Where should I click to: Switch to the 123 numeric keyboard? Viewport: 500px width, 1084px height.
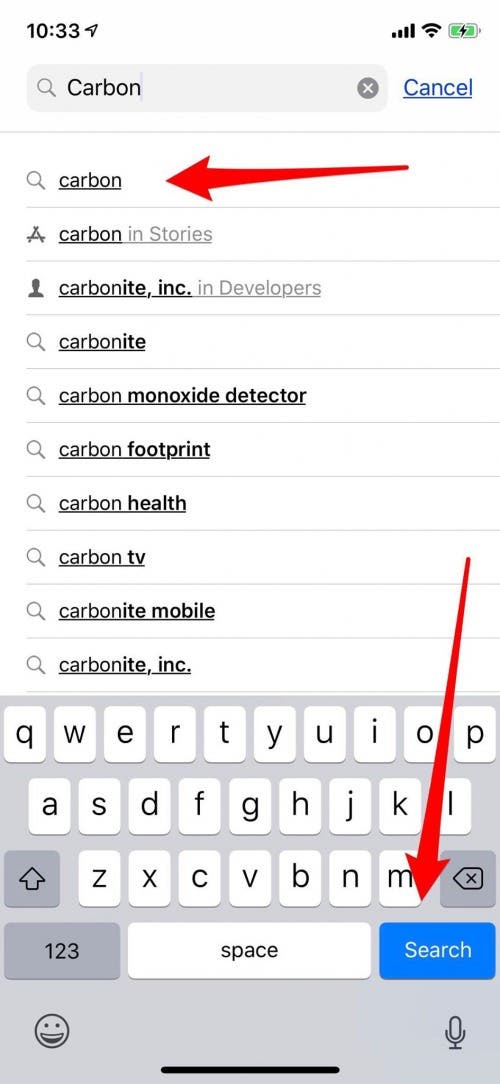tap(62, 951)
